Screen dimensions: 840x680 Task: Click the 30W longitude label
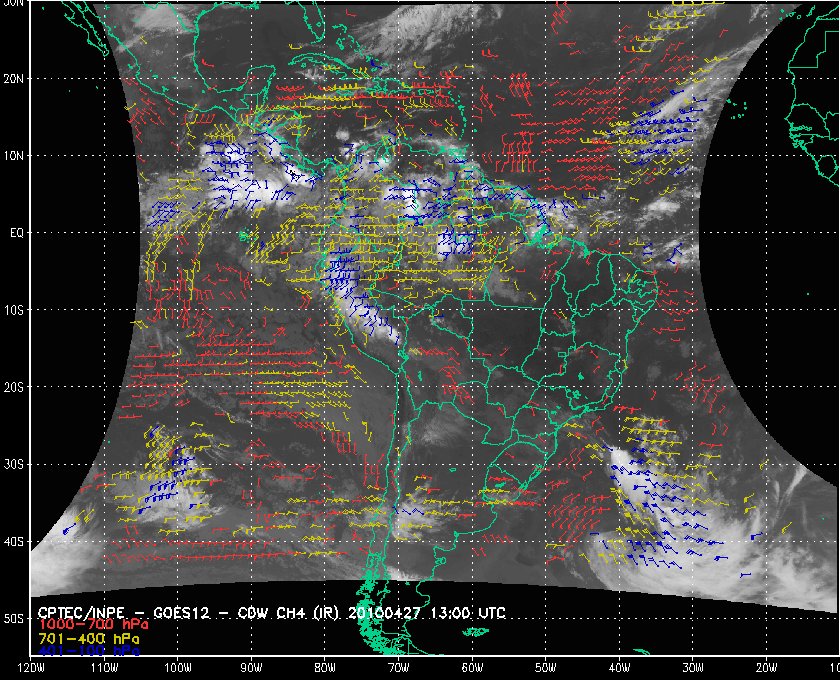[693, 668]
